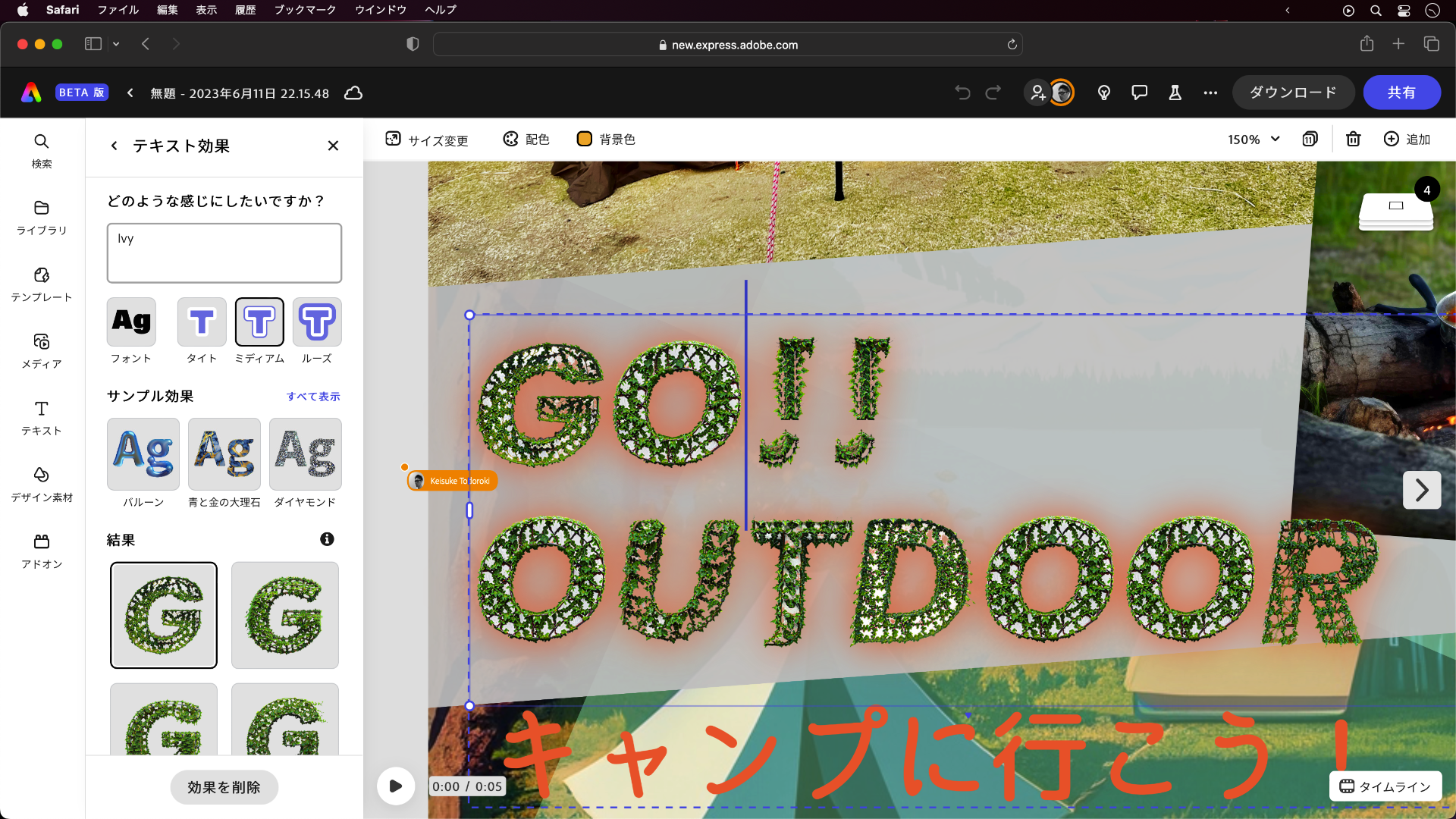Advance to next page with the right arrow

coord(1423,490)
